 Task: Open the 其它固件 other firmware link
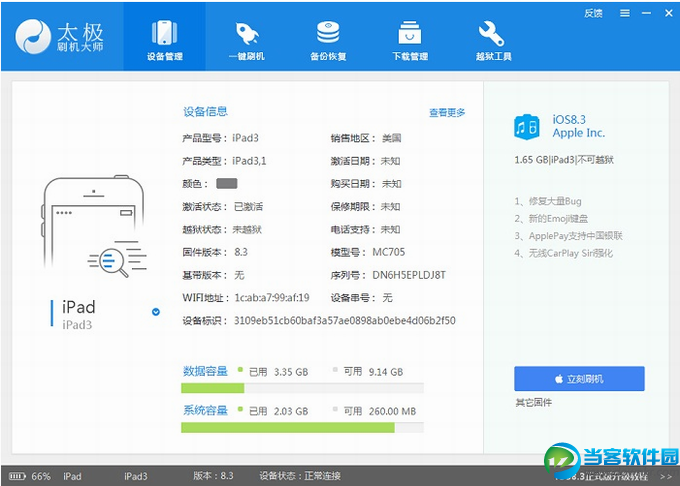[533, 403]
